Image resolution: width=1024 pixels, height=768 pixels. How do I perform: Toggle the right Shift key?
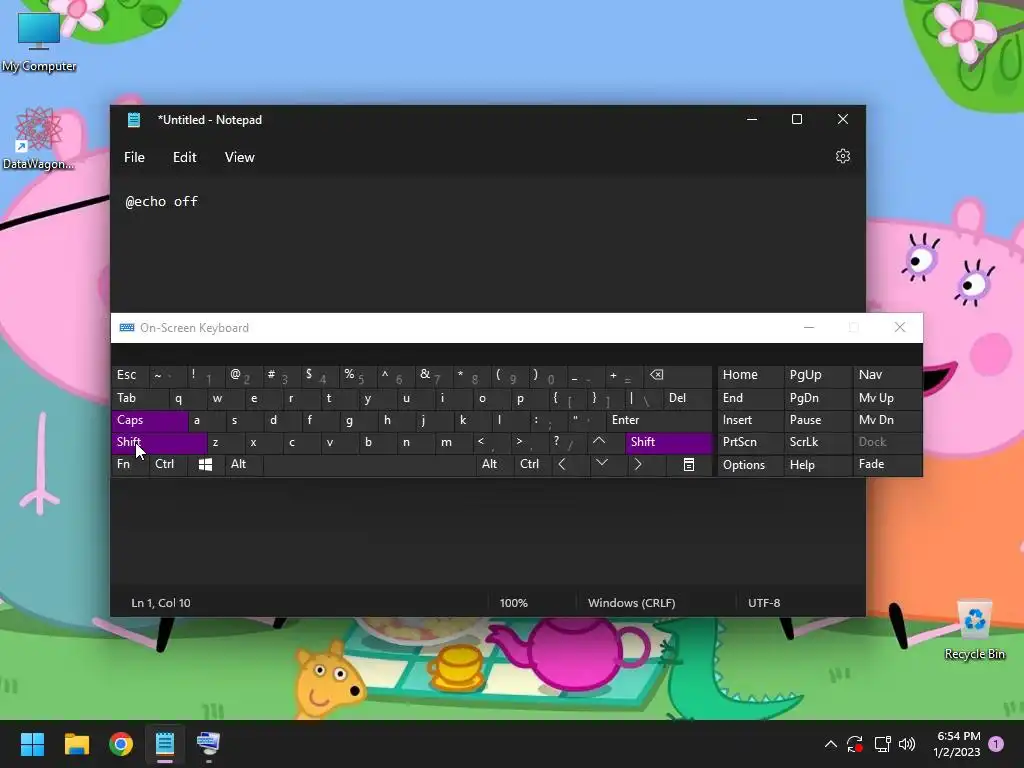[x=669, y=442]
